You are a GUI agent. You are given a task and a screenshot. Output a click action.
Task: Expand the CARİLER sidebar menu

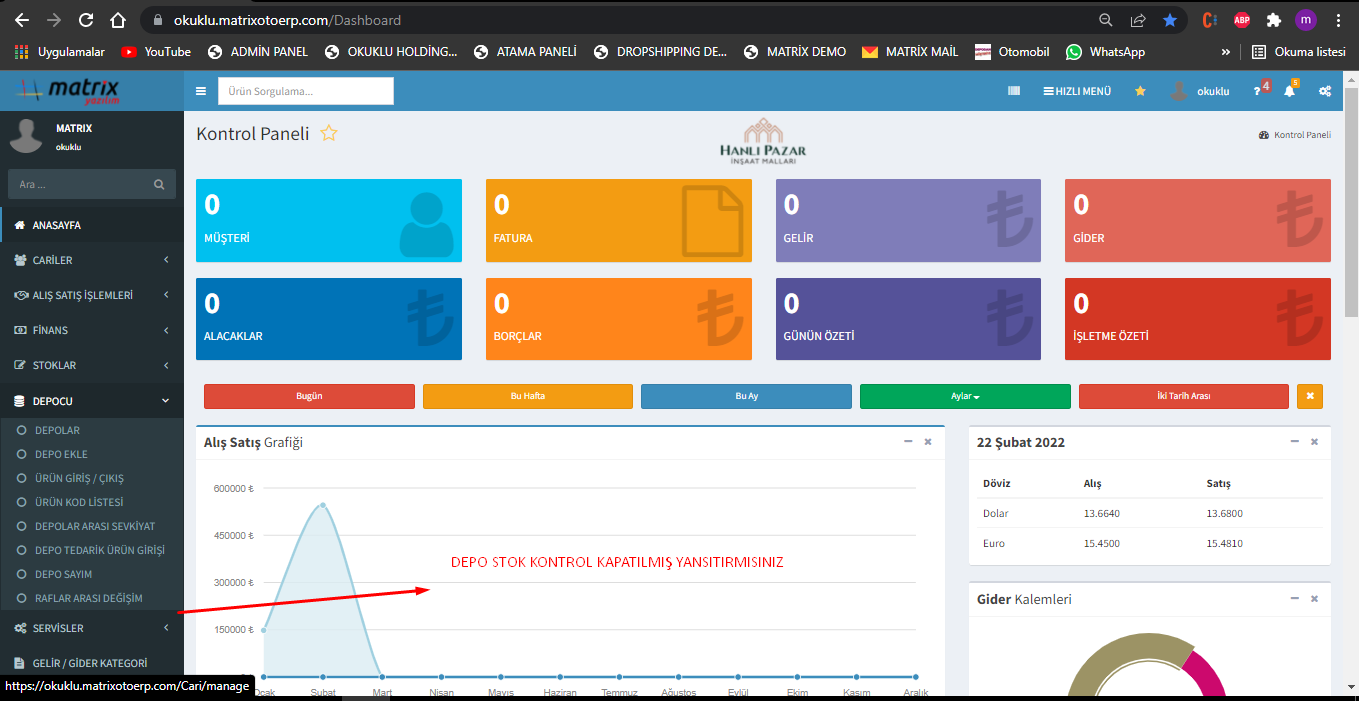91,260
